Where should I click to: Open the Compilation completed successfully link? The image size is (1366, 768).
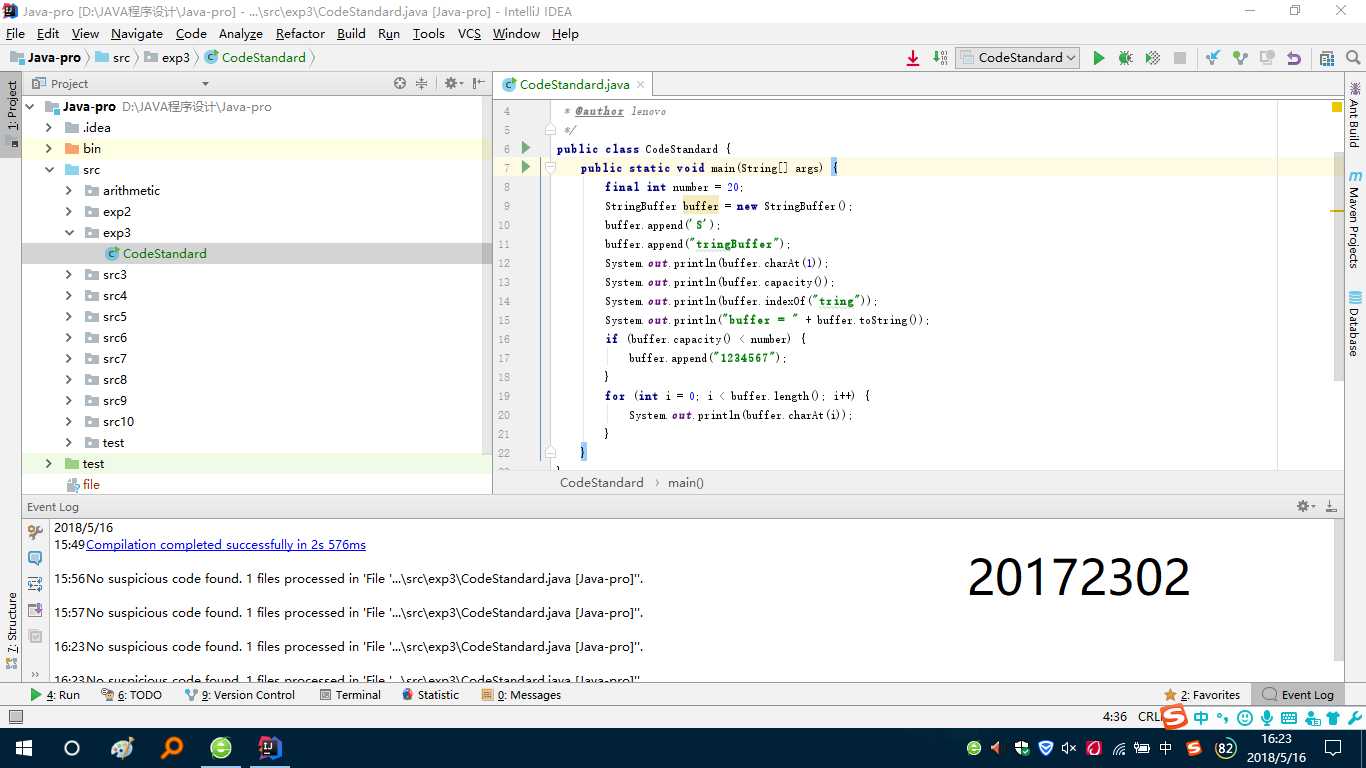pyautogui.click(x=226, y=545)
